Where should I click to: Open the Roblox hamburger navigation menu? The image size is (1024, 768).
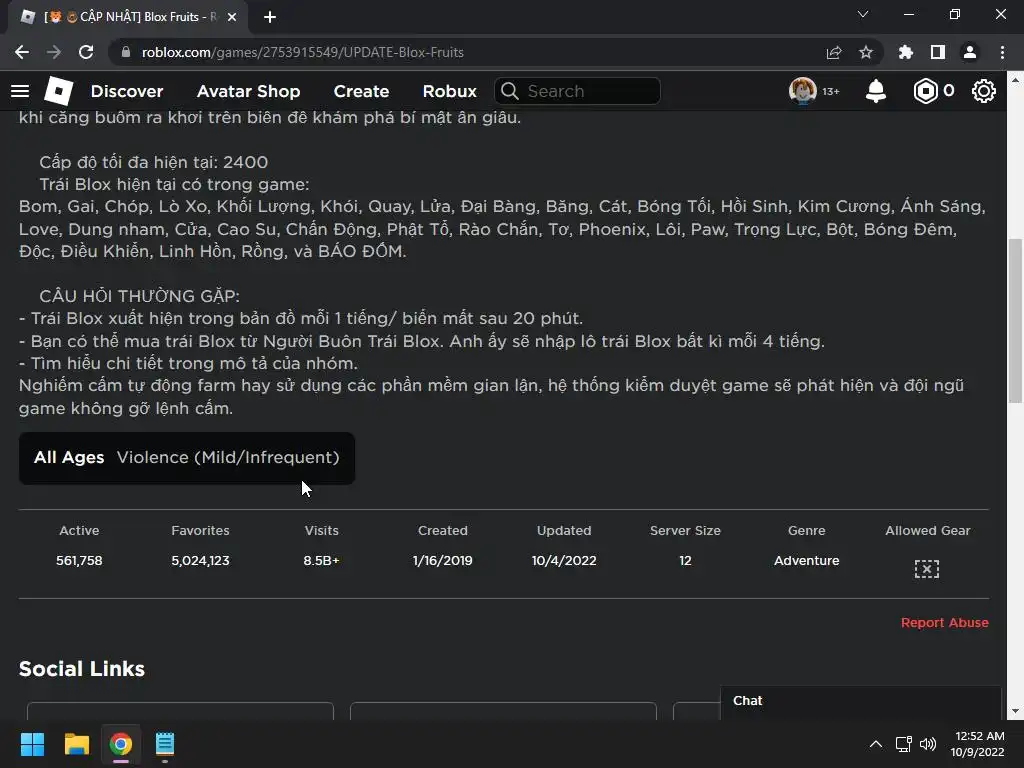tap(20, 91)
